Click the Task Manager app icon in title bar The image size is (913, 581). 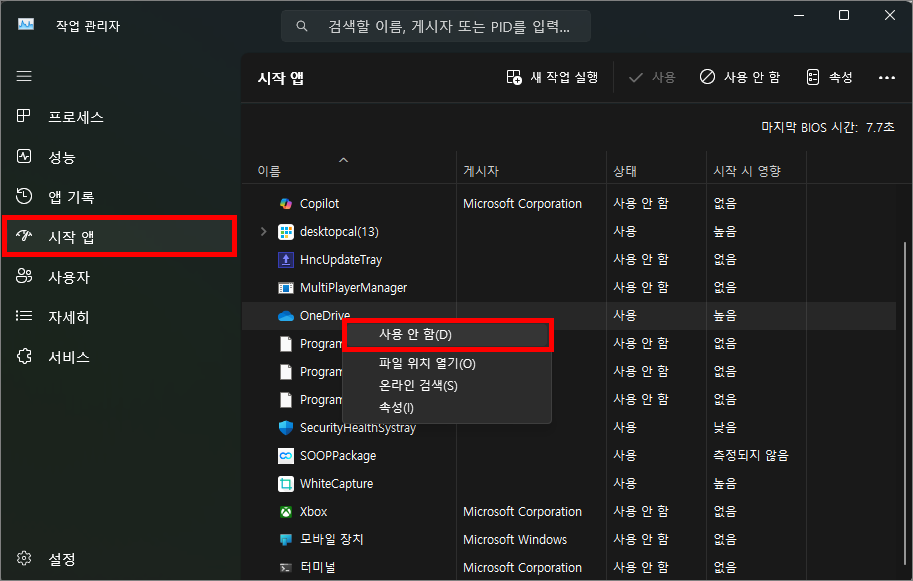(26, 24)
